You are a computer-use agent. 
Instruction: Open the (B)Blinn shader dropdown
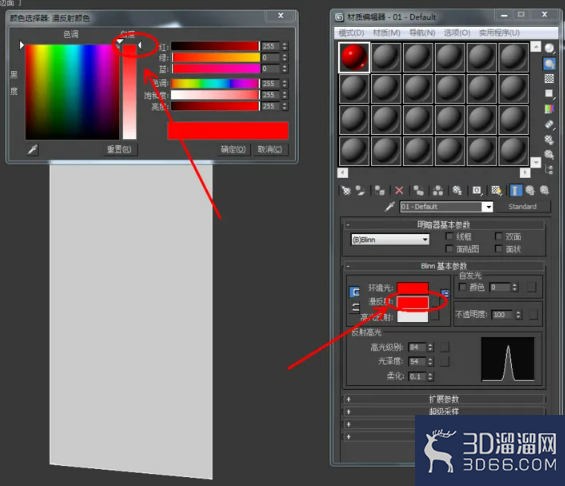click(390, 240)
